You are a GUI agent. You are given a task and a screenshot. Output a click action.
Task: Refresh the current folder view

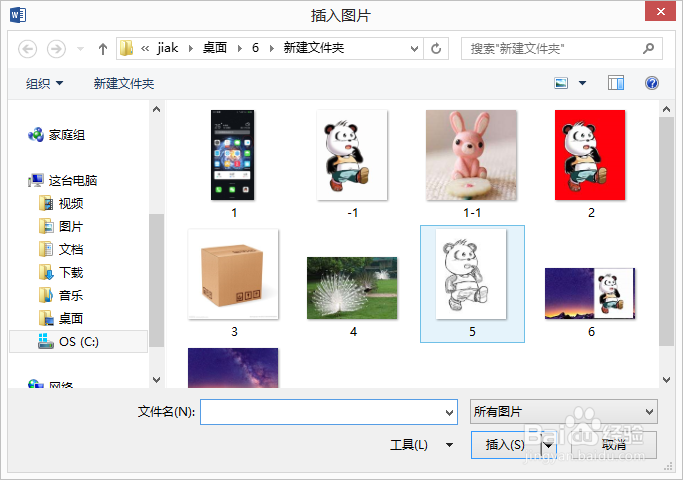pos(436,49)
